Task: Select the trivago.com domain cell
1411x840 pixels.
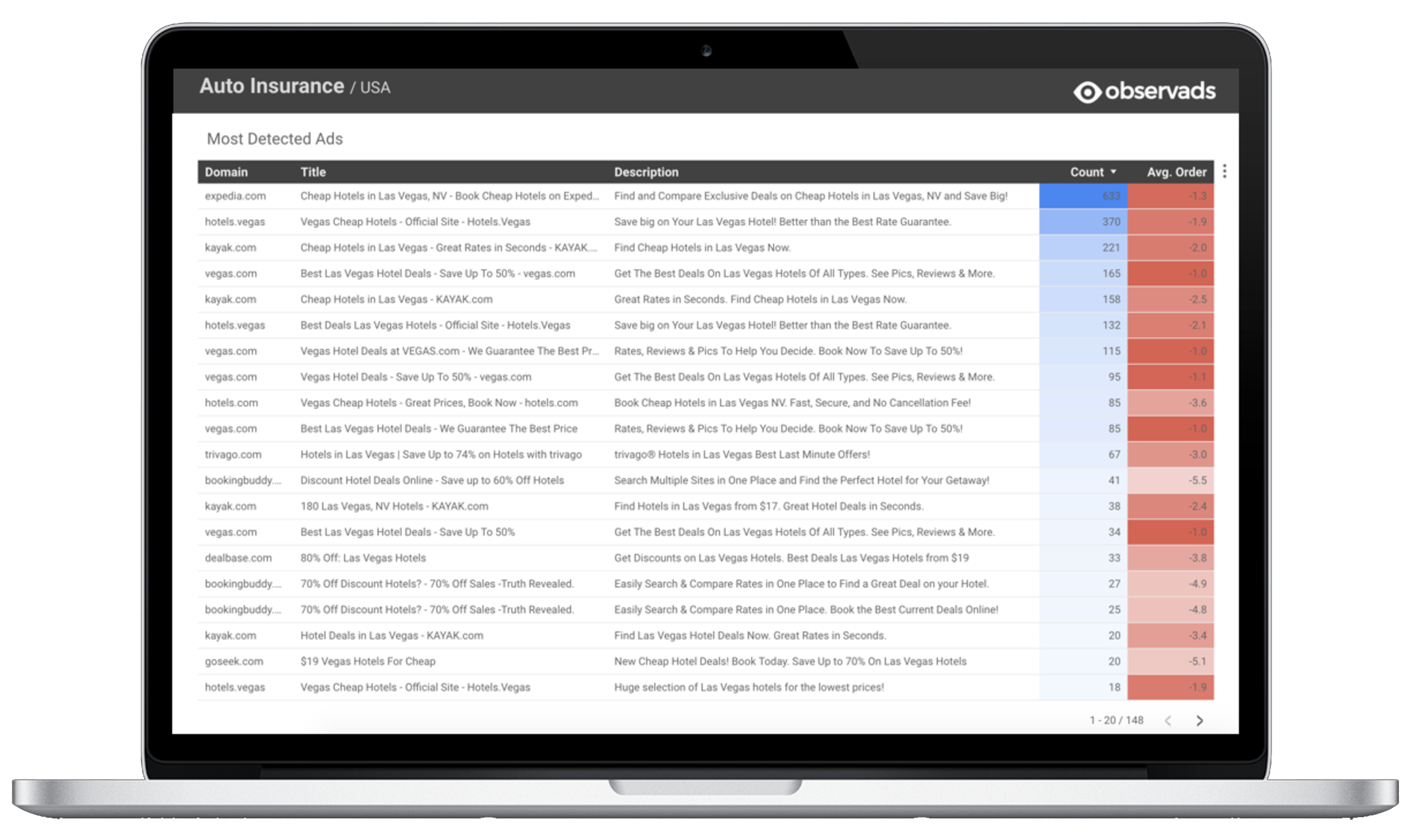Action: point(233,454)
